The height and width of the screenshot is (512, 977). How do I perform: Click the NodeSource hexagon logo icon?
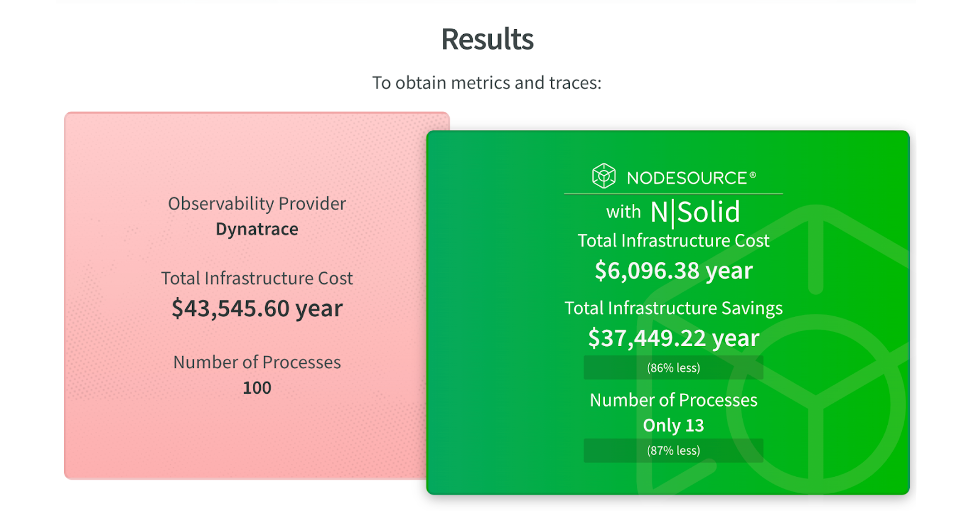(x=603, y=176)
